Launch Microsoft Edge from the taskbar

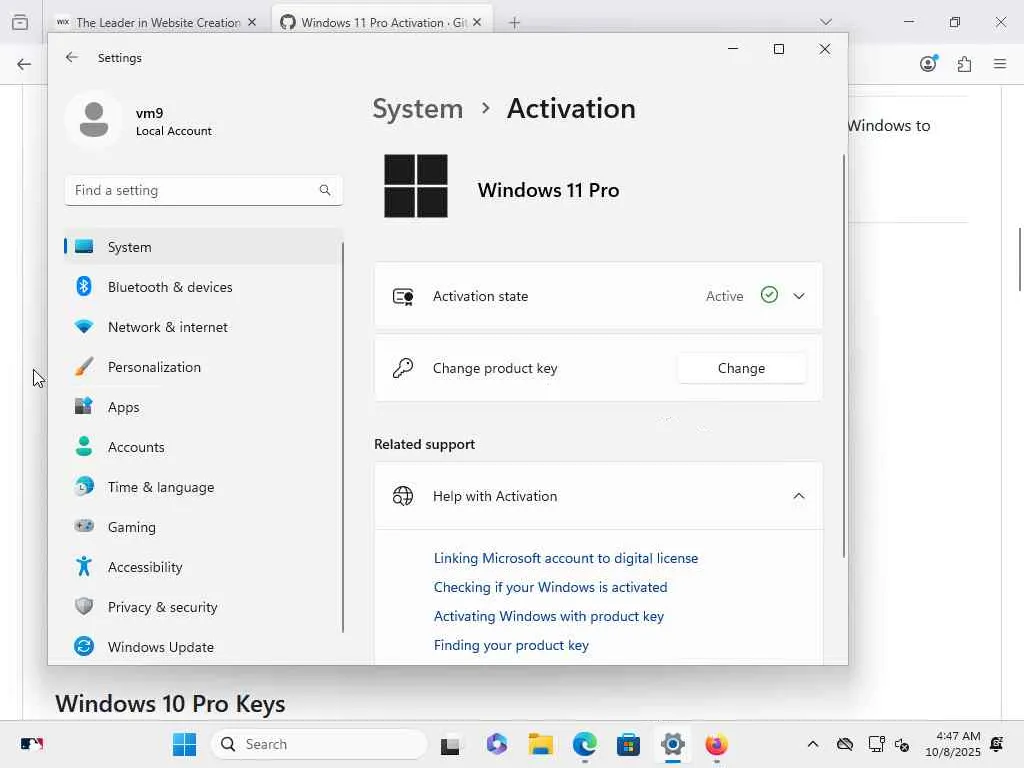(x=584, y=744)
